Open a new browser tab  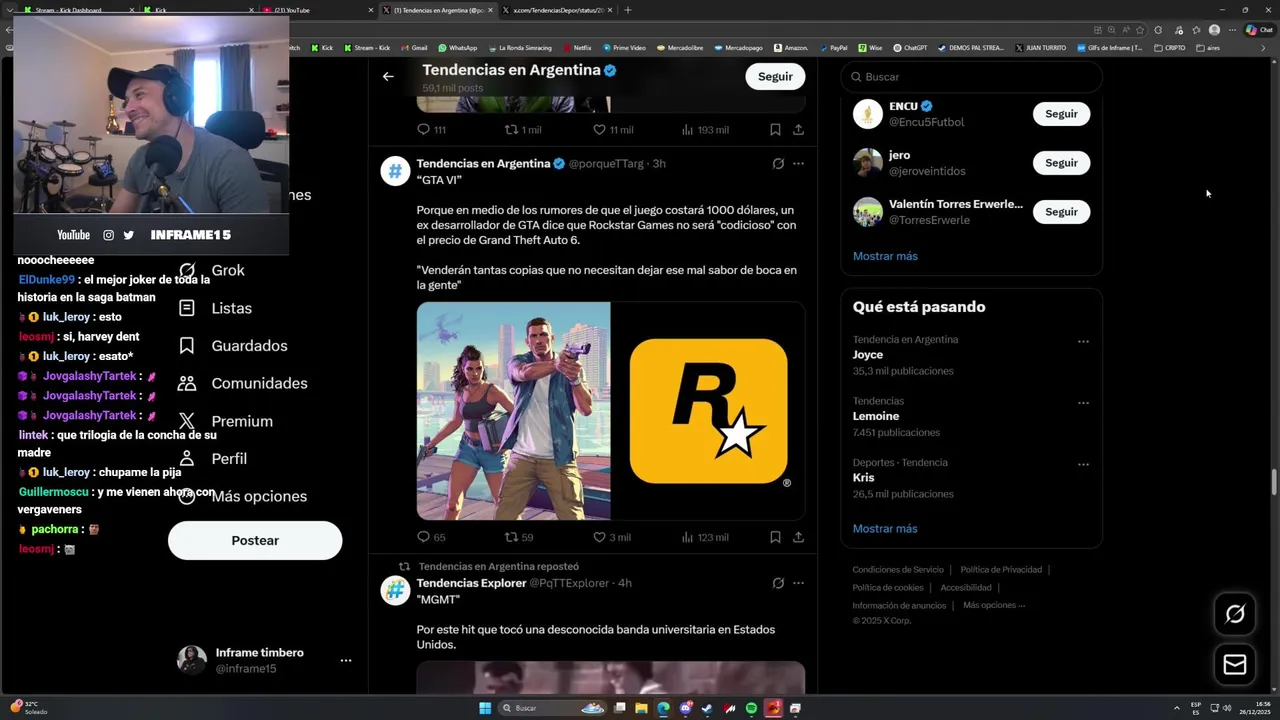[x=628, y=10]
